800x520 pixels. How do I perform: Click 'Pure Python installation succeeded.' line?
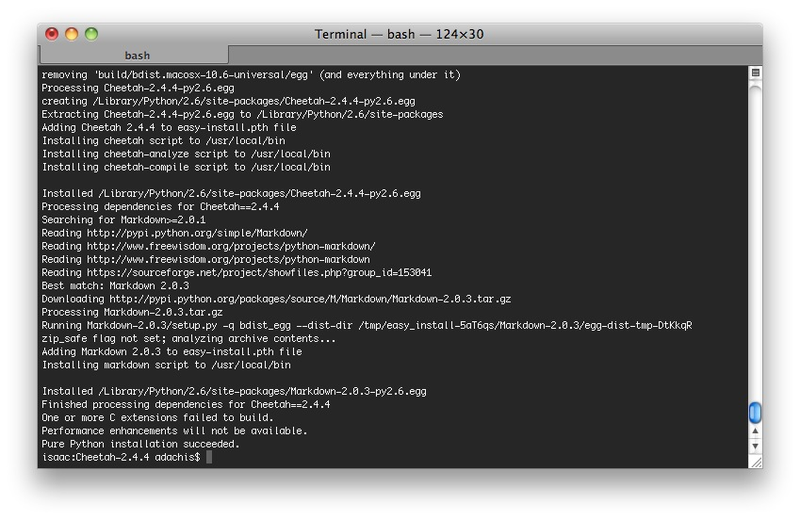pyautogui.click(x=141, y=444)
